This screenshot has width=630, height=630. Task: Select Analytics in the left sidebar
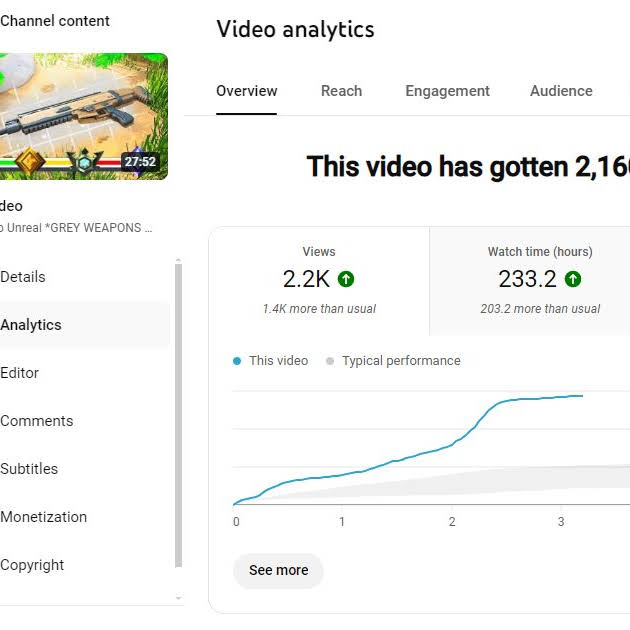coord(31,325)
